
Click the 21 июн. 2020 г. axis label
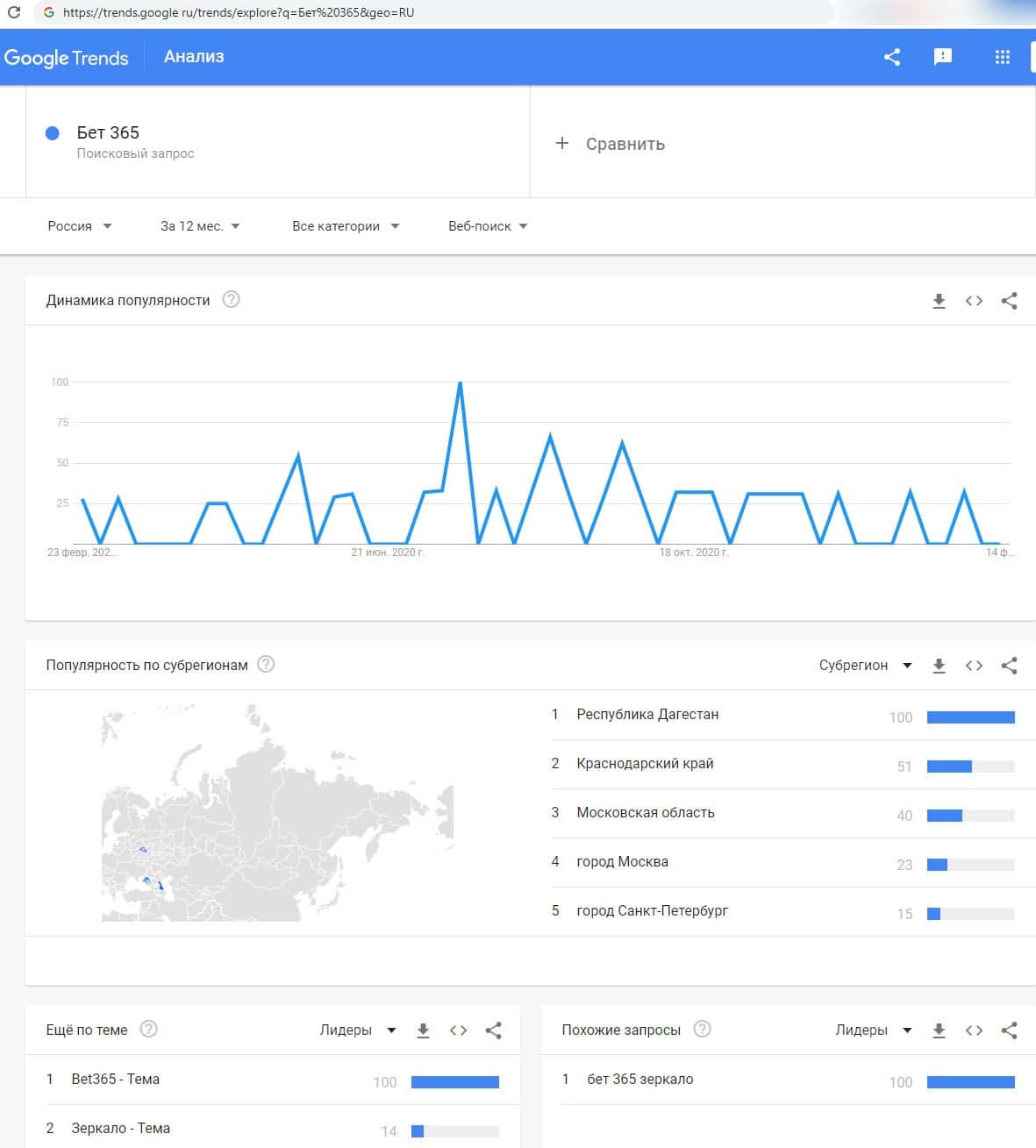(387, 553)
